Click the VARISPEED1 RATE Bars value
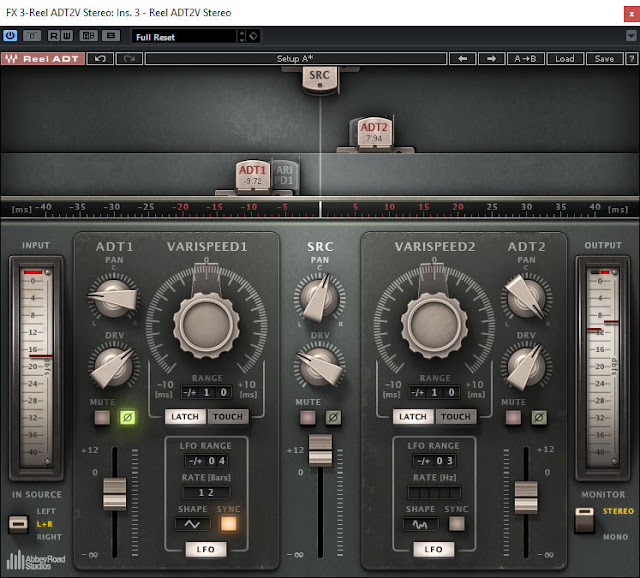 click(207, 492)
